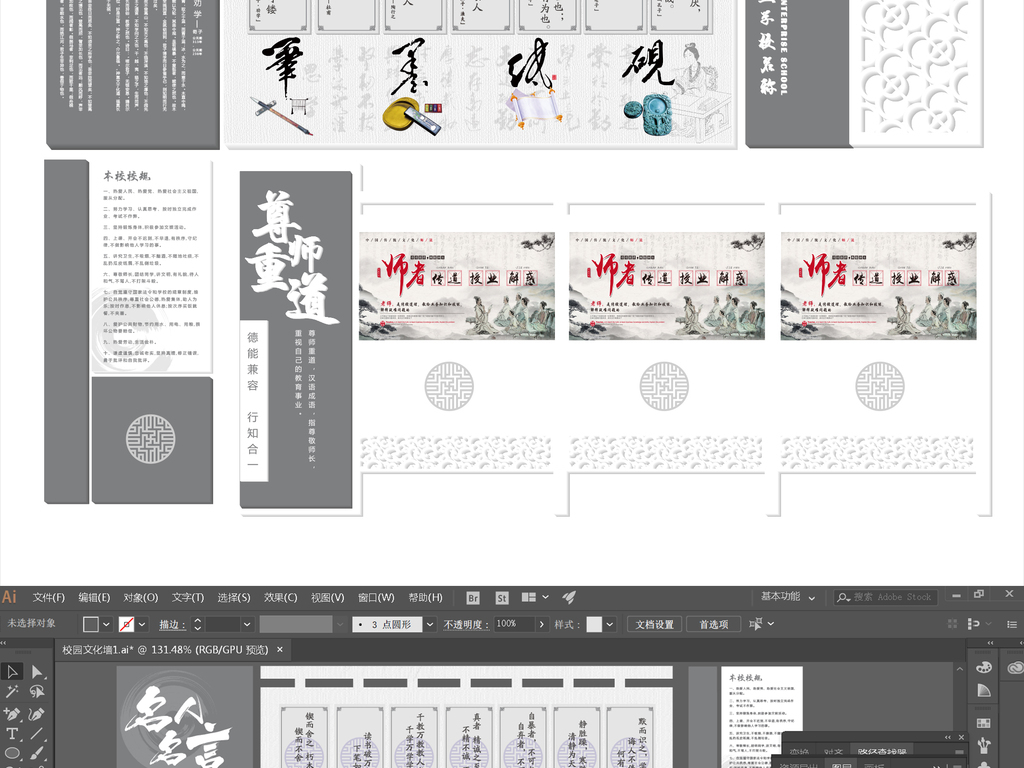Select the Pen tool
1024x768 pixels.
[12, 714]
